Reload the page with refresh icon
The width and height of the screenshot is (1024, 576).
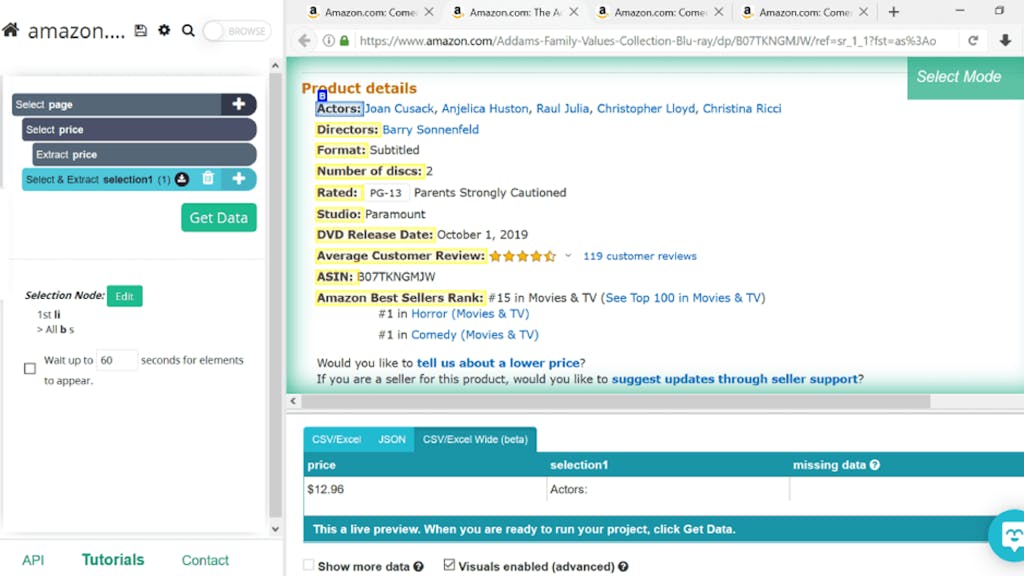(972, 40)
